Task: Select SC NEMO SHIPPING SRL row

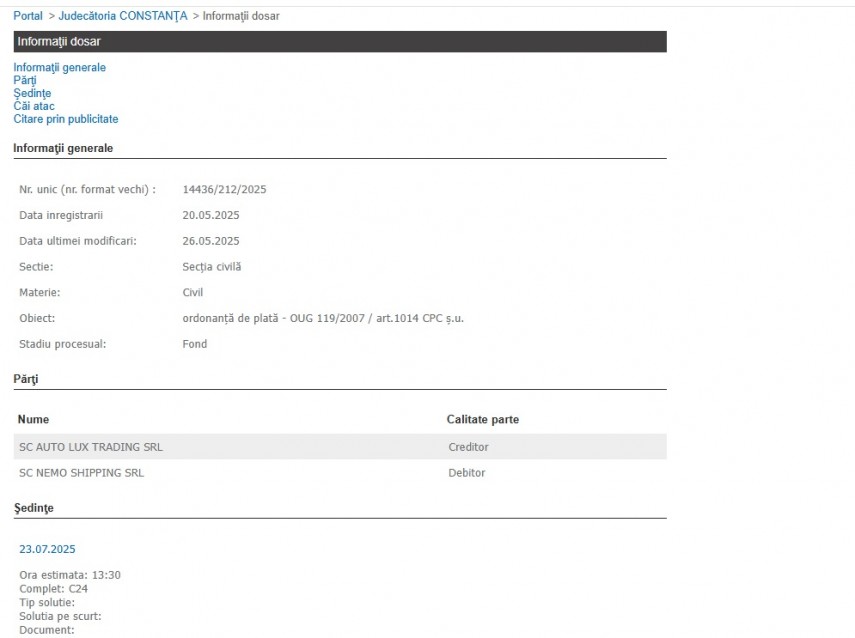Action: pyautogui.click(x=340, y=473)
